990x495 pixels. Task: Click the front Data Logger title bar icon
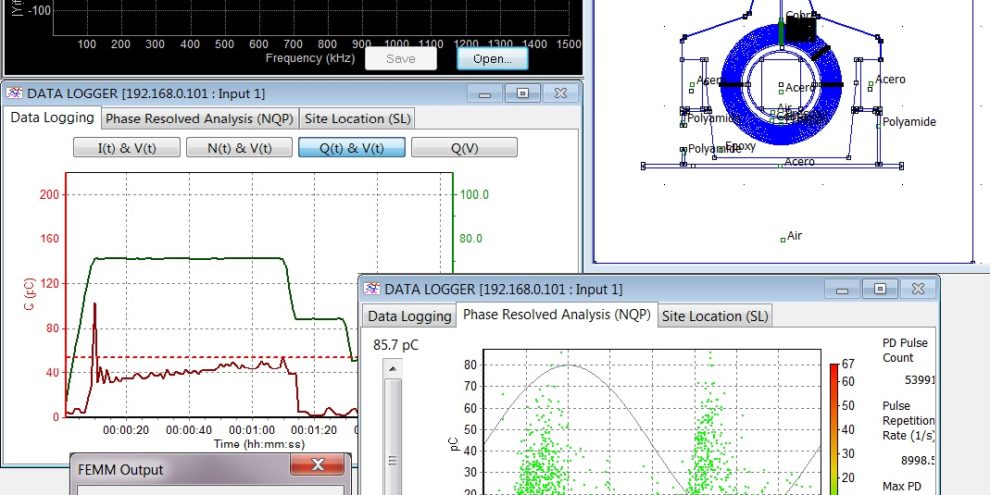point(372,289)
